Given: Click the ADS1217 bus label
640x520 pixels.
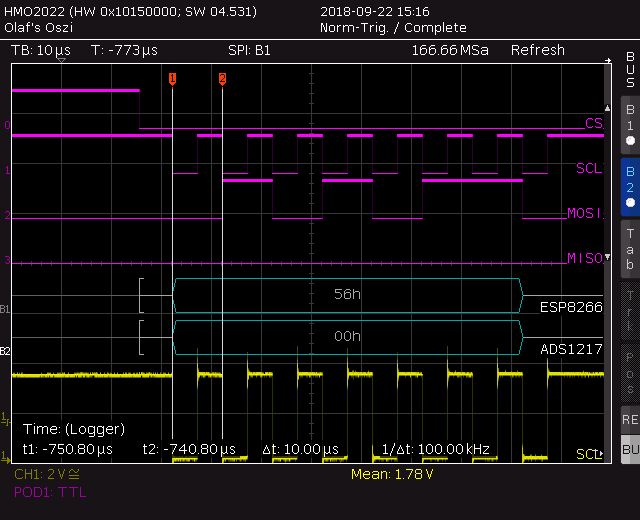Looking at the screenshot, I should pyautogui.click(x=571, y=349).
